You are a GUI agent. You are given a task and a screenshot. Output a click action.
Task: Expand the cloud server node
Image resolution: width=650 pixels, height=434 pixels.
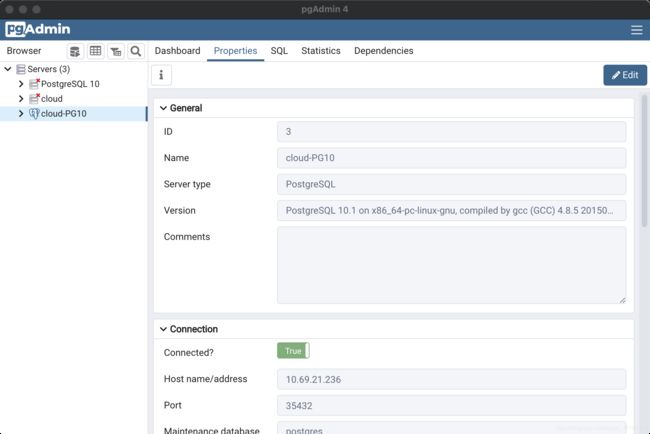(21, 99)
